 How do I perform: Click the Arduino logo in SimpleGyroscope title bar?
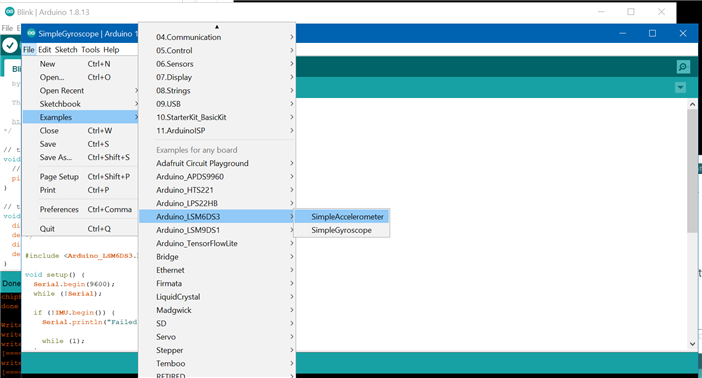31,34
